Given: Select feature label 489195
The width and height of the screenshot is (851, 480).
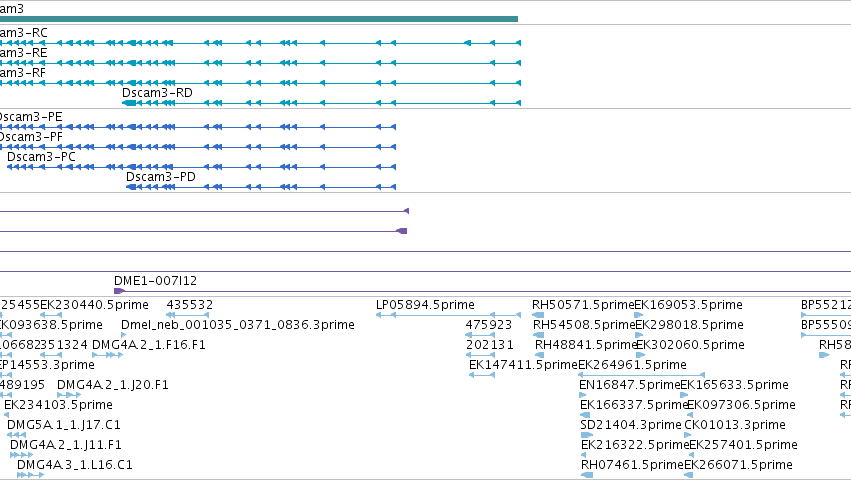Looking at the screenshot, I should point(22,385).
